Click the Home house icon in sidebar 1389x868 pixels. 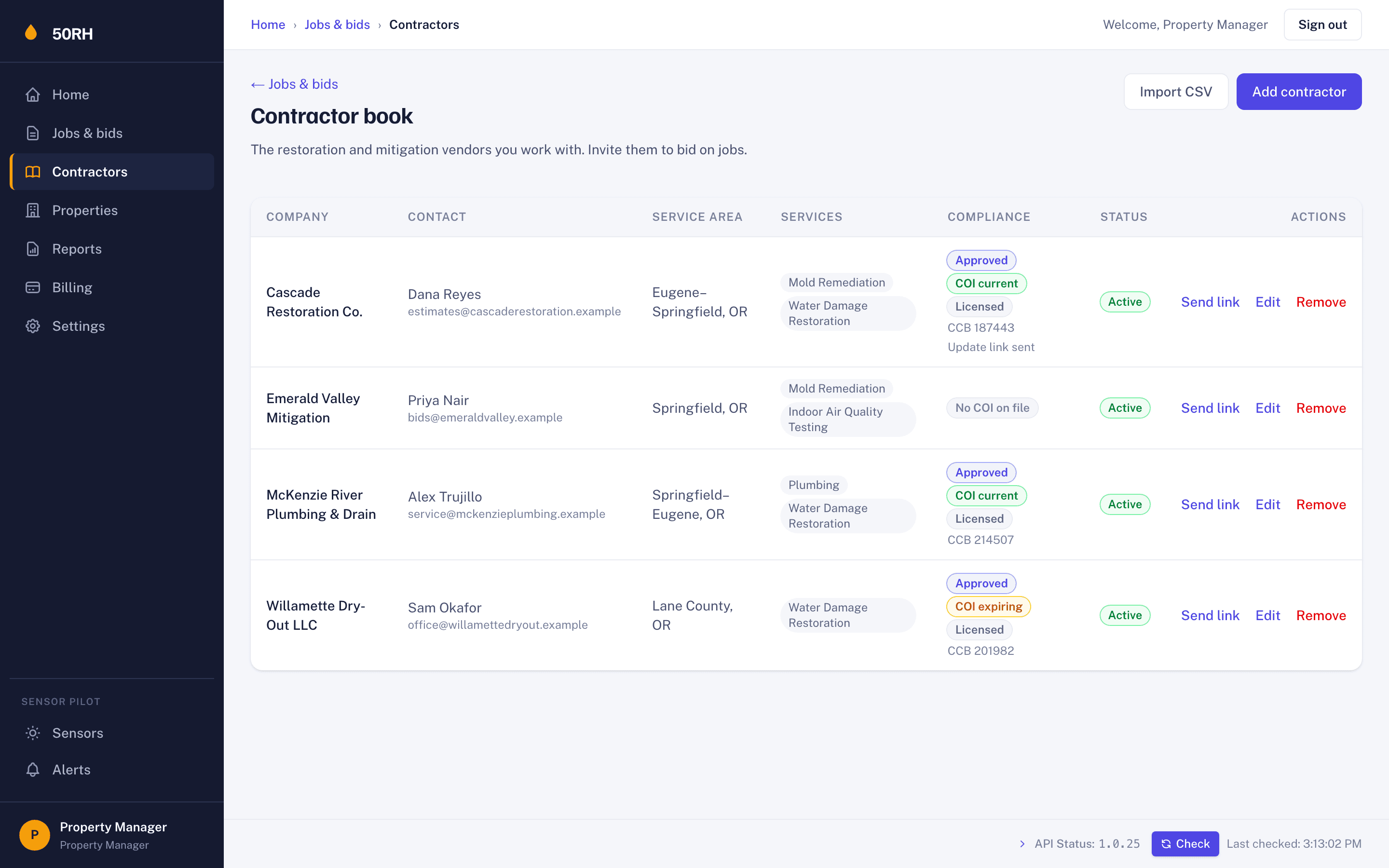pyautogui.click(x=33, y=95)
